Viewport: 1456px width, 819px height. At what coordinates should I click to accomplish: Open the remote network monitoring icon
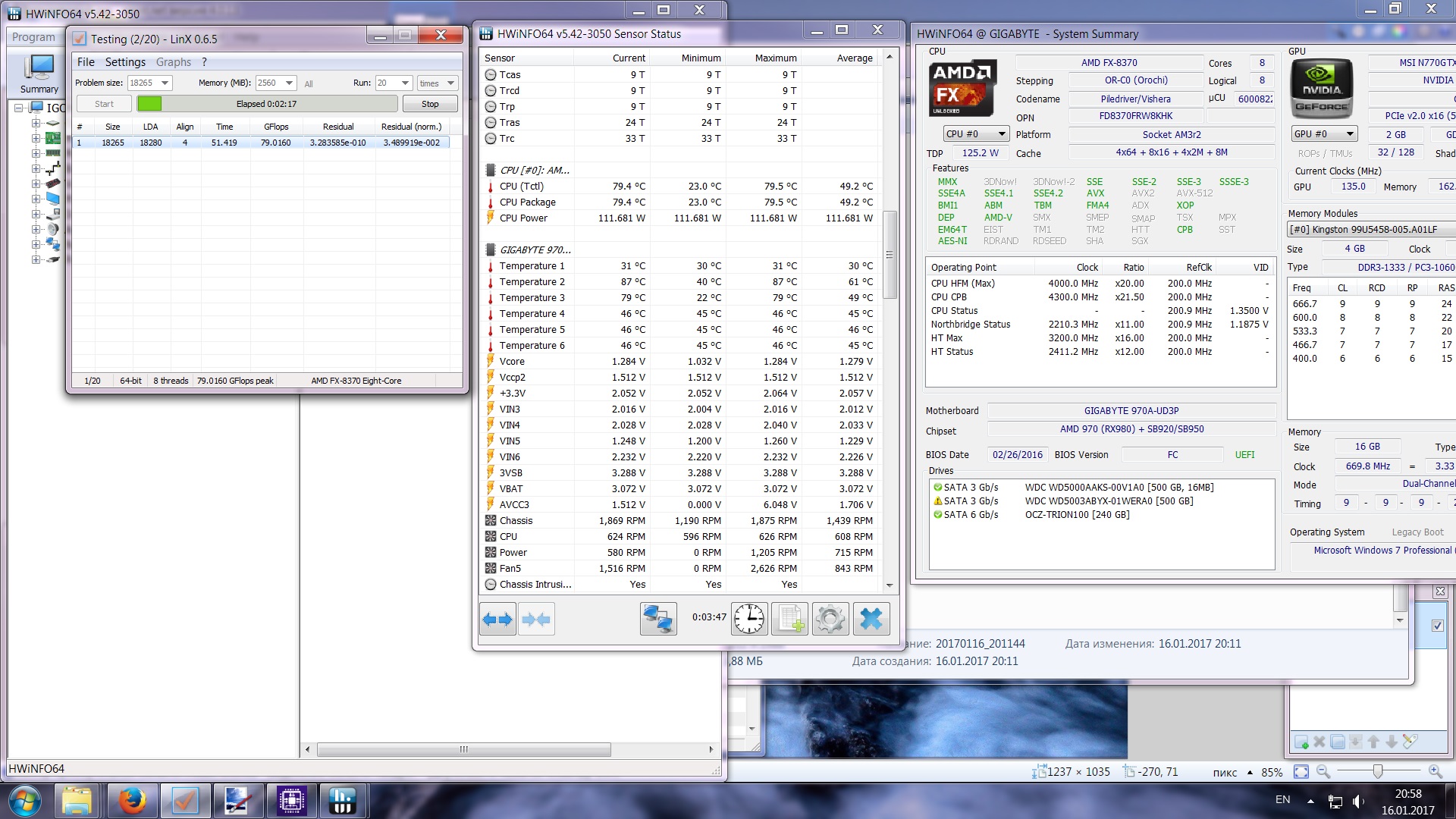657,620
